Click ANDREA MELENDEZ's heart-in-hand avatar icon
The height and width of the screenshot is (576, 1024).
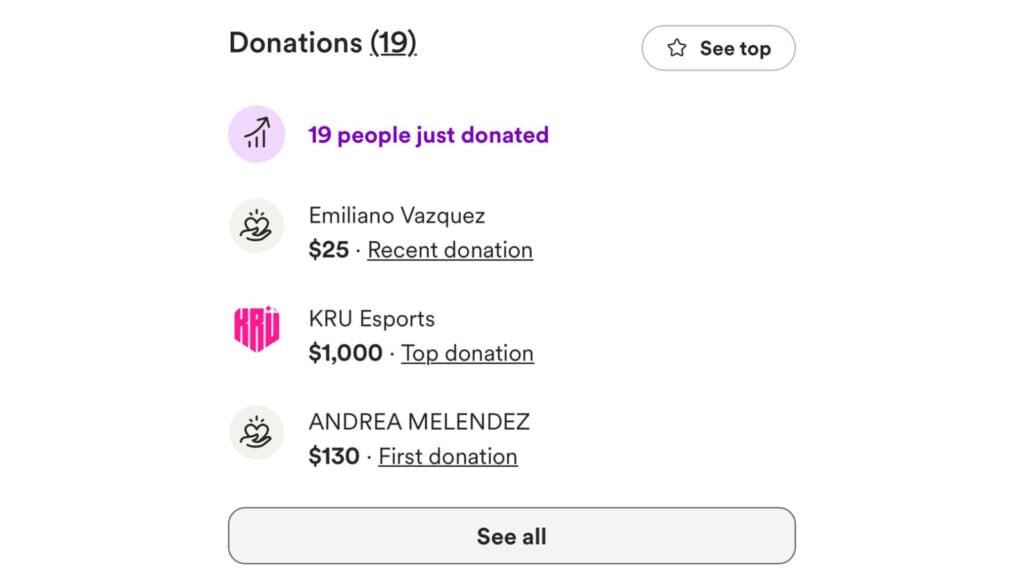click(x=256, y=433)
